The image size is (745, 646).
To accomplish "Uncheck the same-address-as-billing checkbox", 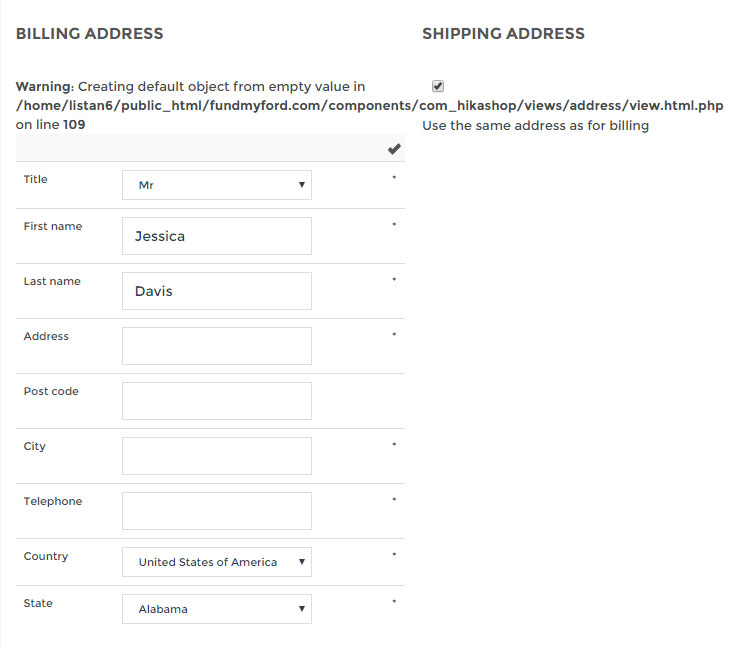I will [438, 86].
